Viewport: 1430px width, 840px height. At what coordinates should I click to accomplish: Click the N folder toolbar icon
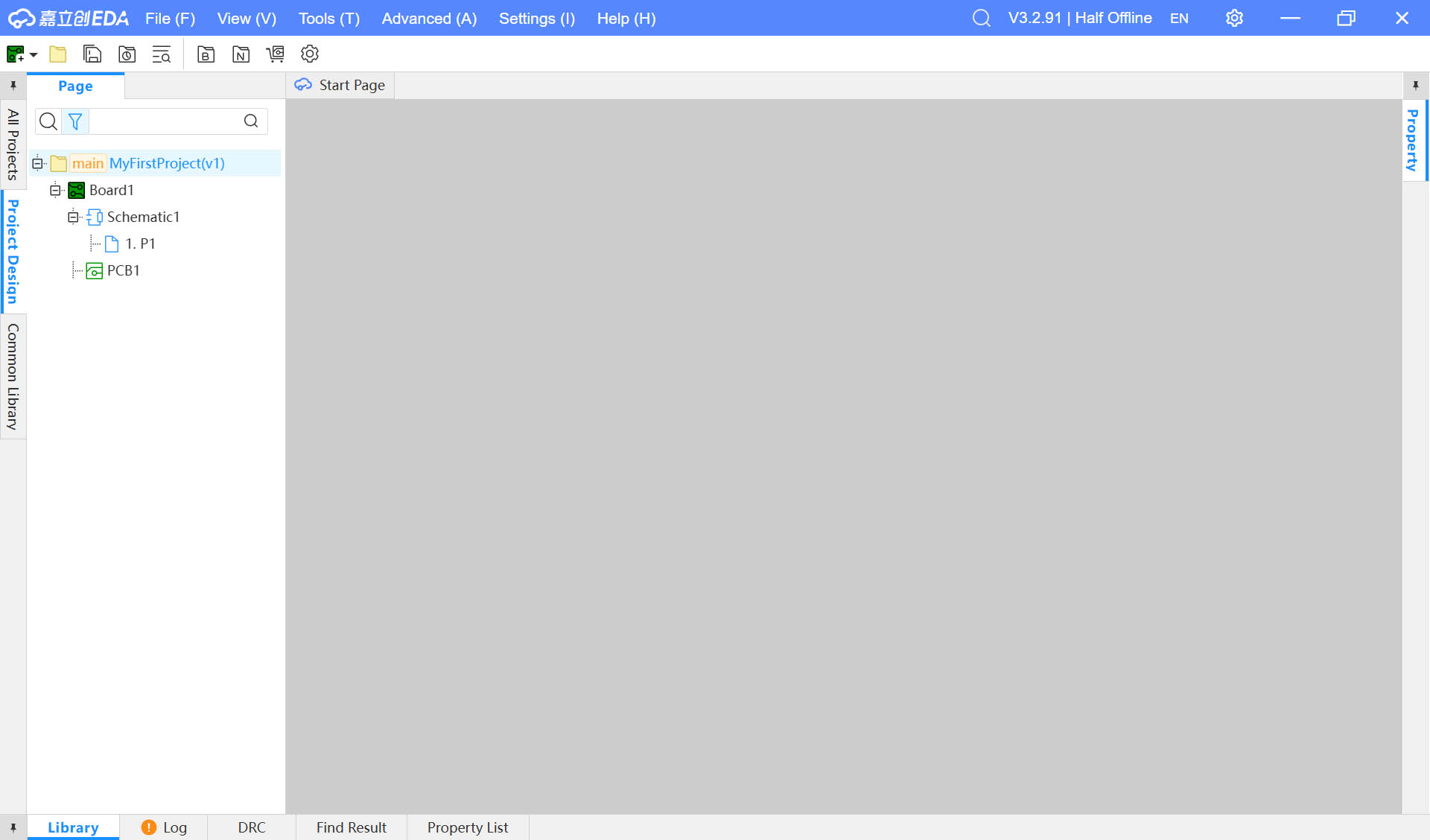pos(241,54)
